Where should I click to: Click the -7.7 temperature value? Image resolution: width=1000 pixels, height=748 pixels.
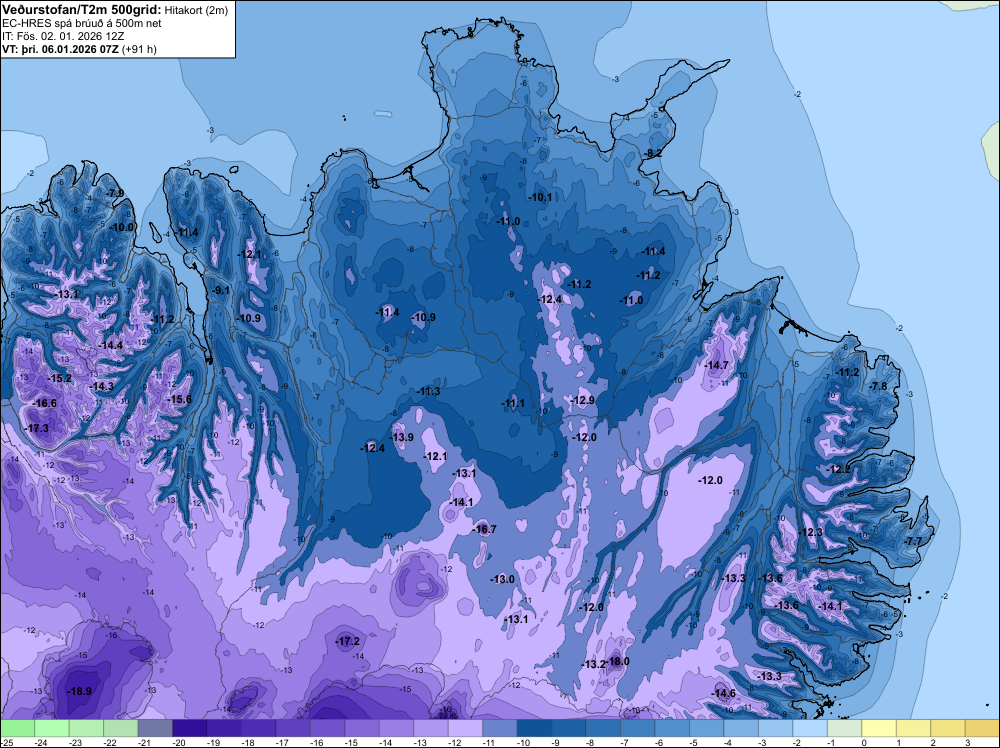913,541
